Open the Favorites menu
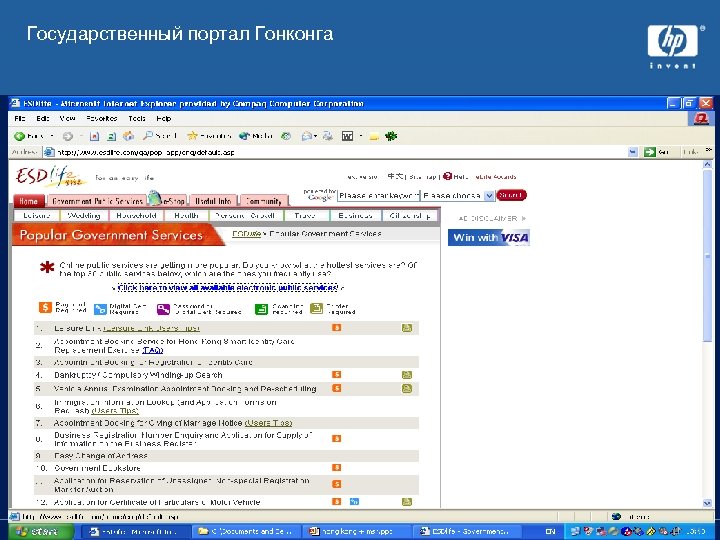 [x=101, y=118]
